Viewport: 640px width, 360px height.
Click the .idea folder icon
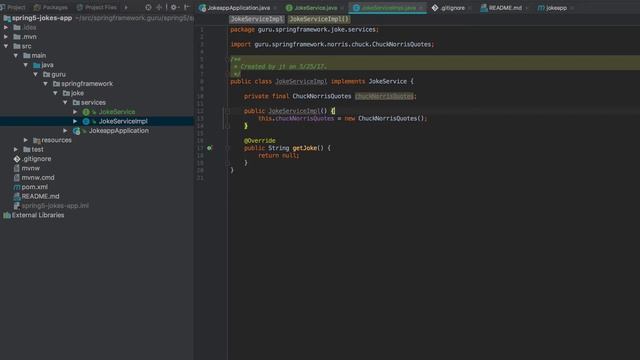click(17, 27)
